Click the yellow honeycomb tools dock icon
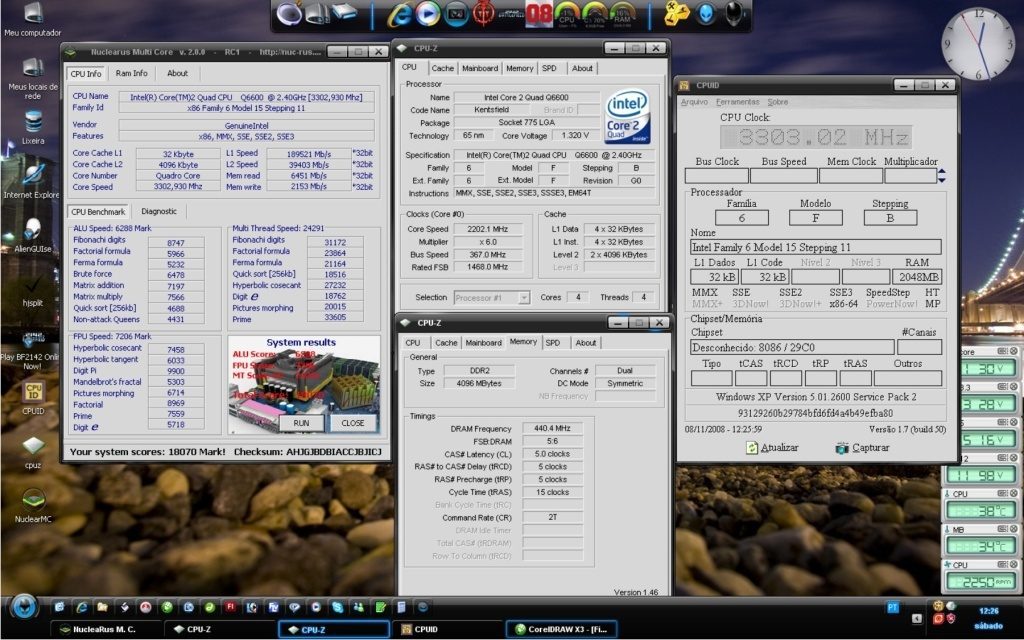Screen dimensions: 1024x640 pyautogui.click(x=677, y=14)
